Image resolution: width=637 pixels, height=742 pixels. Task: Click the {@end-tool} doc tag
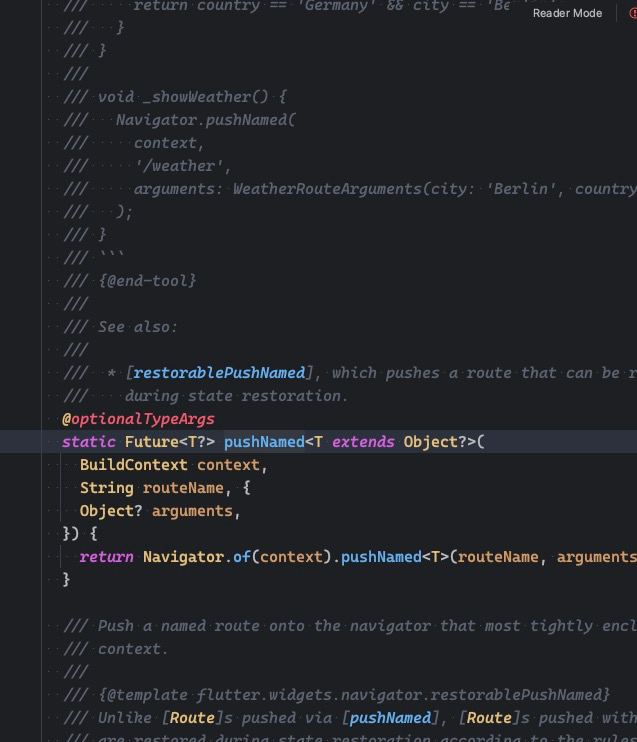147,281
